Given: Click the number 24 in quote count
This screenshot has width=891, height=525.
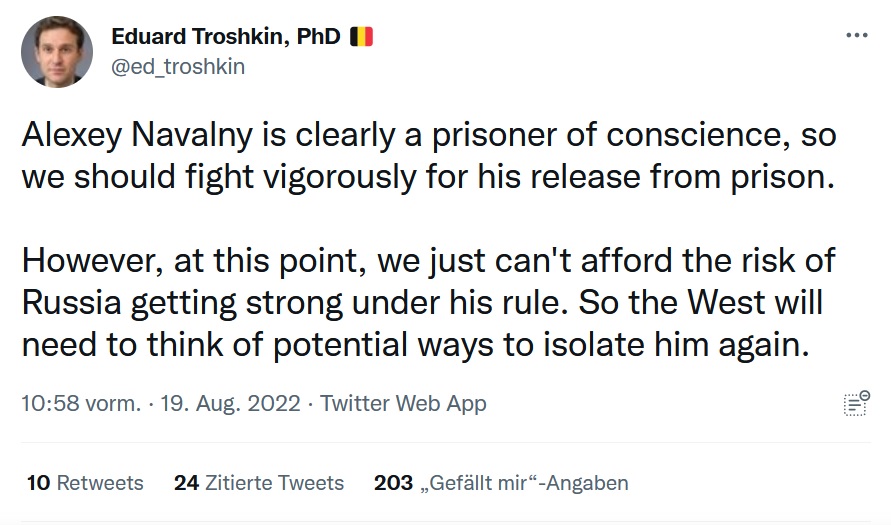Looking at the screenshot, I should click(186, 483).
